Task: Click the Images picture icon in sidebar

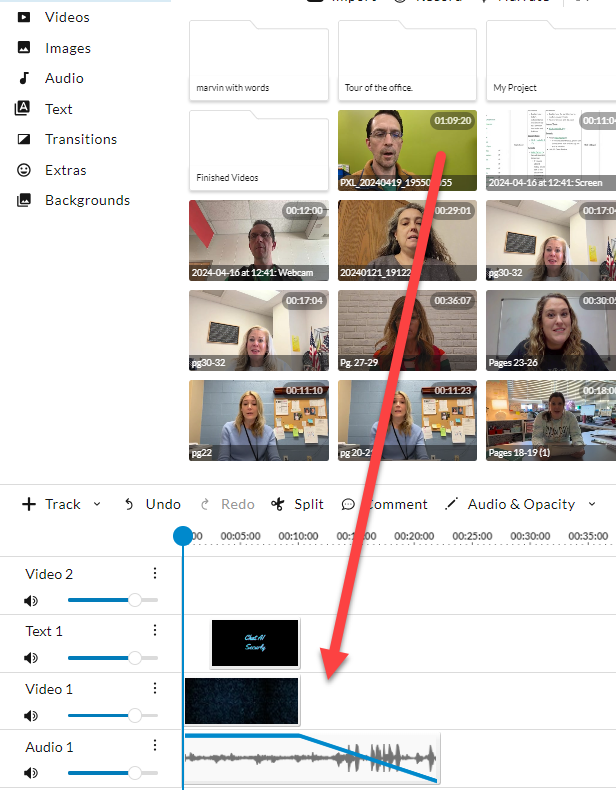Action: 24,47
